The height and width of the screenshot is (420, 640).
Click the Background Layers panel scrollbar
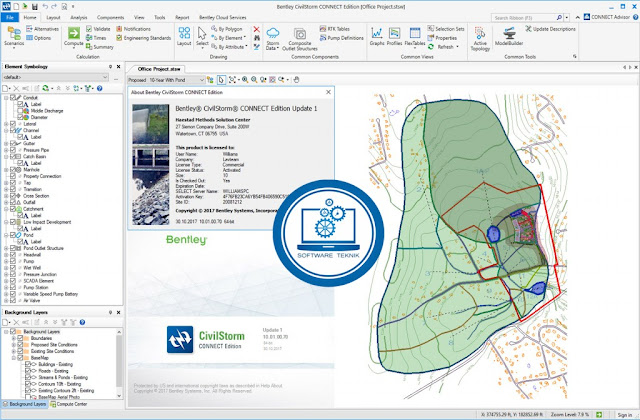pyautogui.click(x=119, y=363)
